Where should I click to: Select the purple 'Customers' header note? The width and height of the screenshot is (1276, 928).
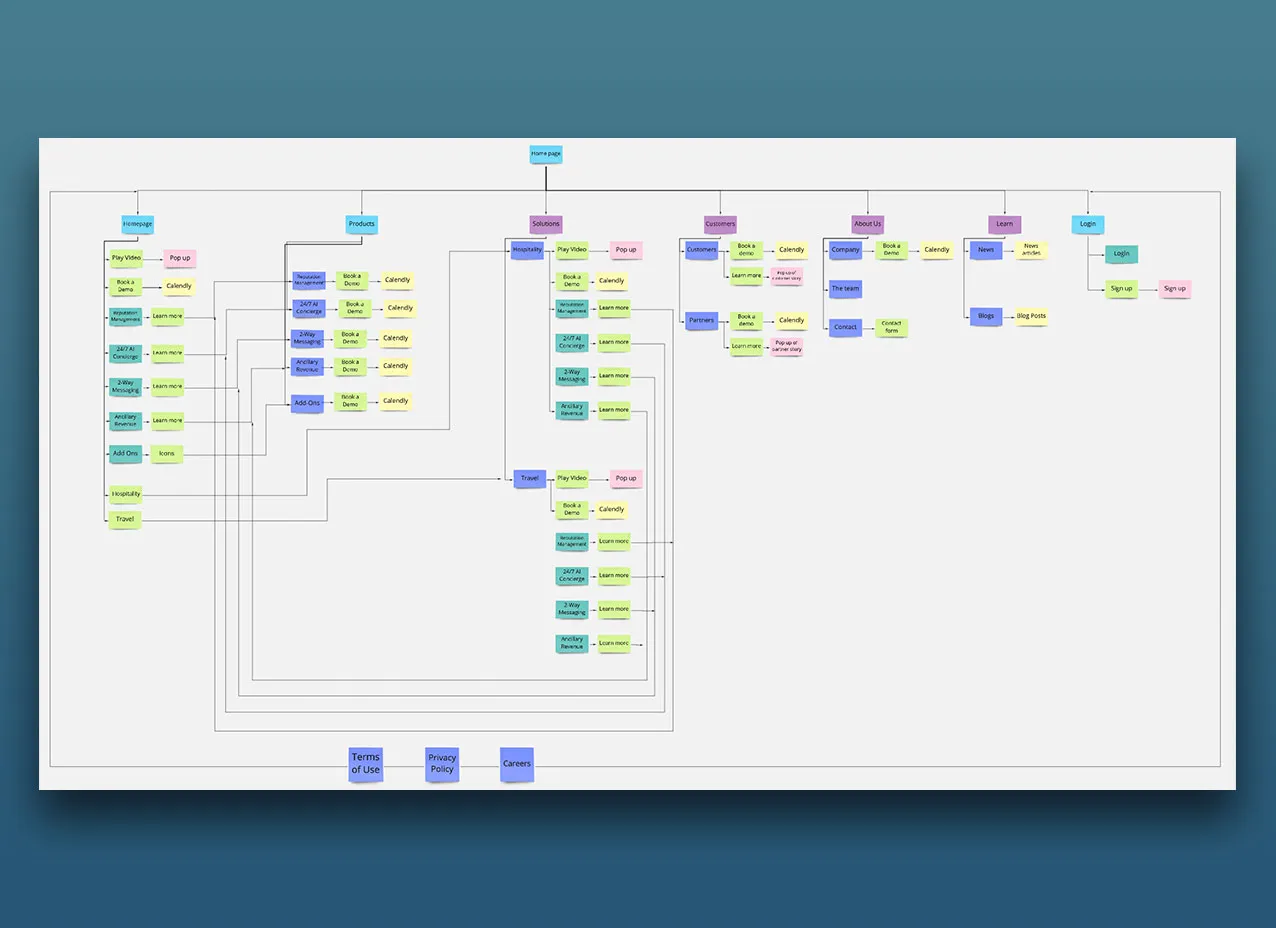pyautogui.click(x=720, y=224)
